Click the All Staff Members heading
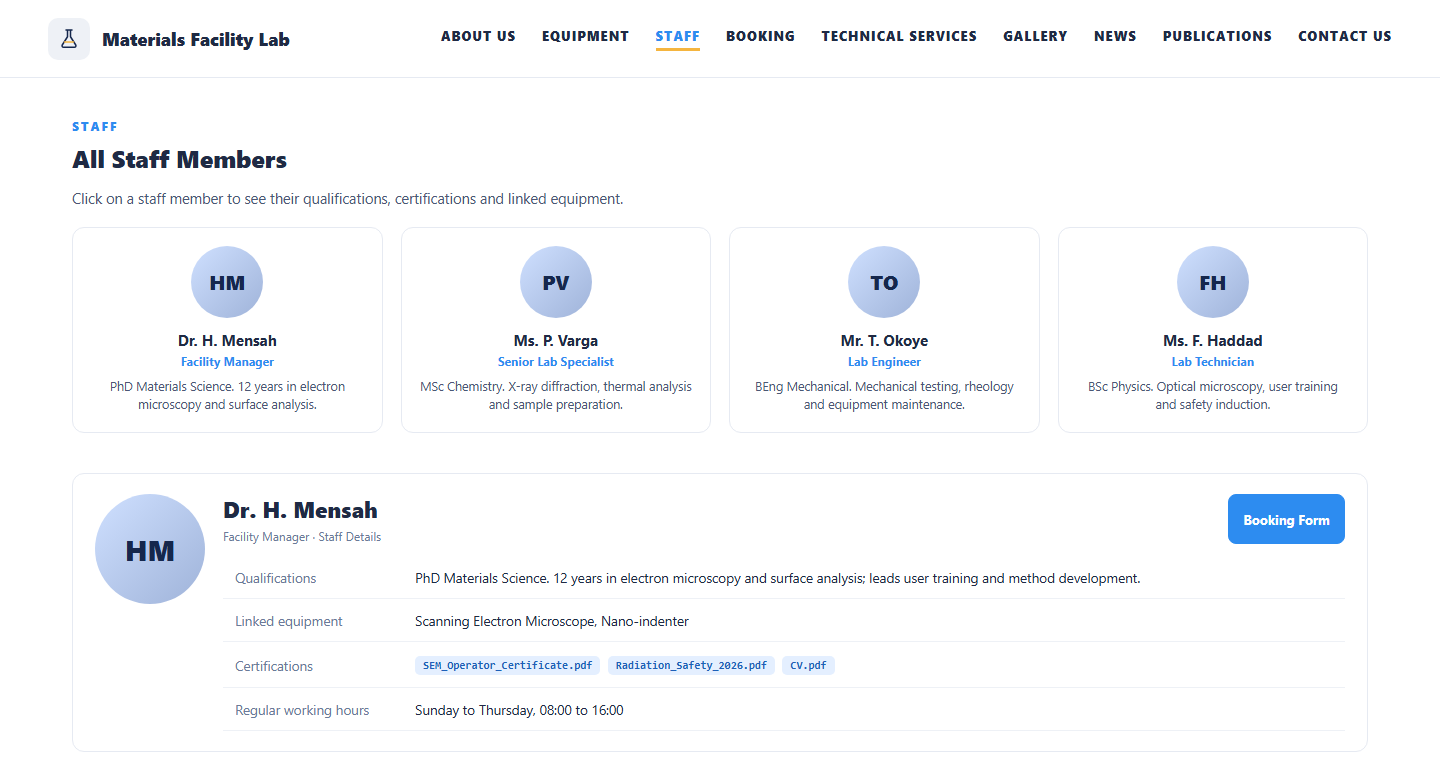The width and height of the screenshot is (1440, 760). pos(179,160)
